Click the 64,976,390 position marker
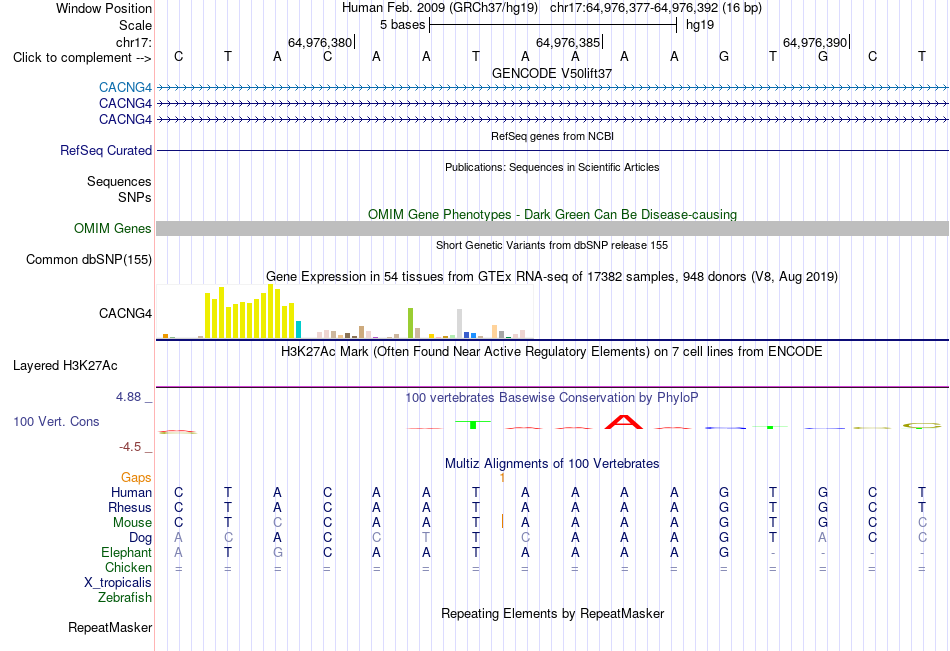 (x=815, y=42)
